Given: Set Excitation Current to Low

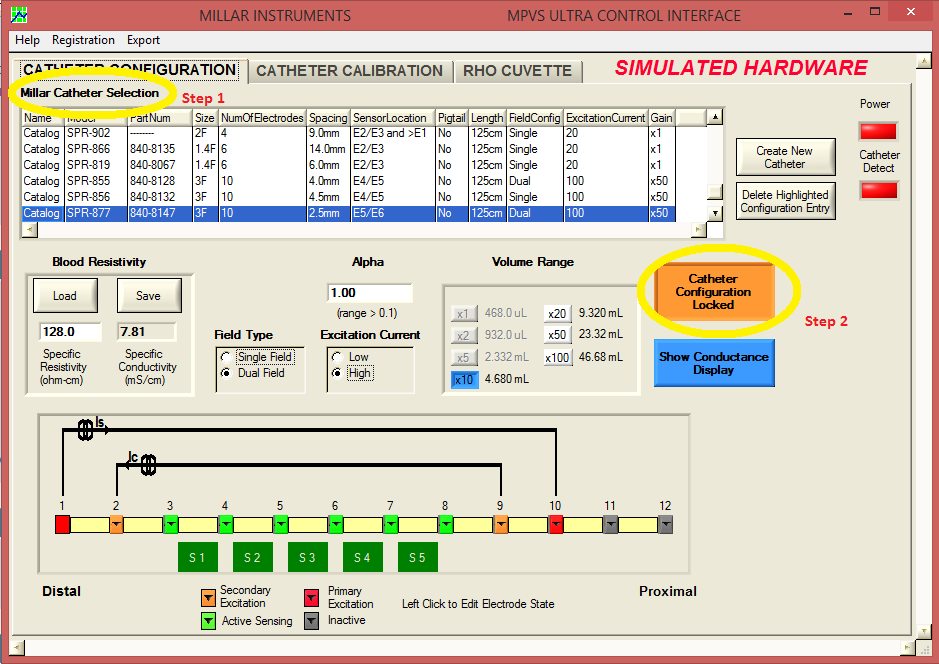Looking at the screenshot, I should pyautogui.click(x=337, y=357).
